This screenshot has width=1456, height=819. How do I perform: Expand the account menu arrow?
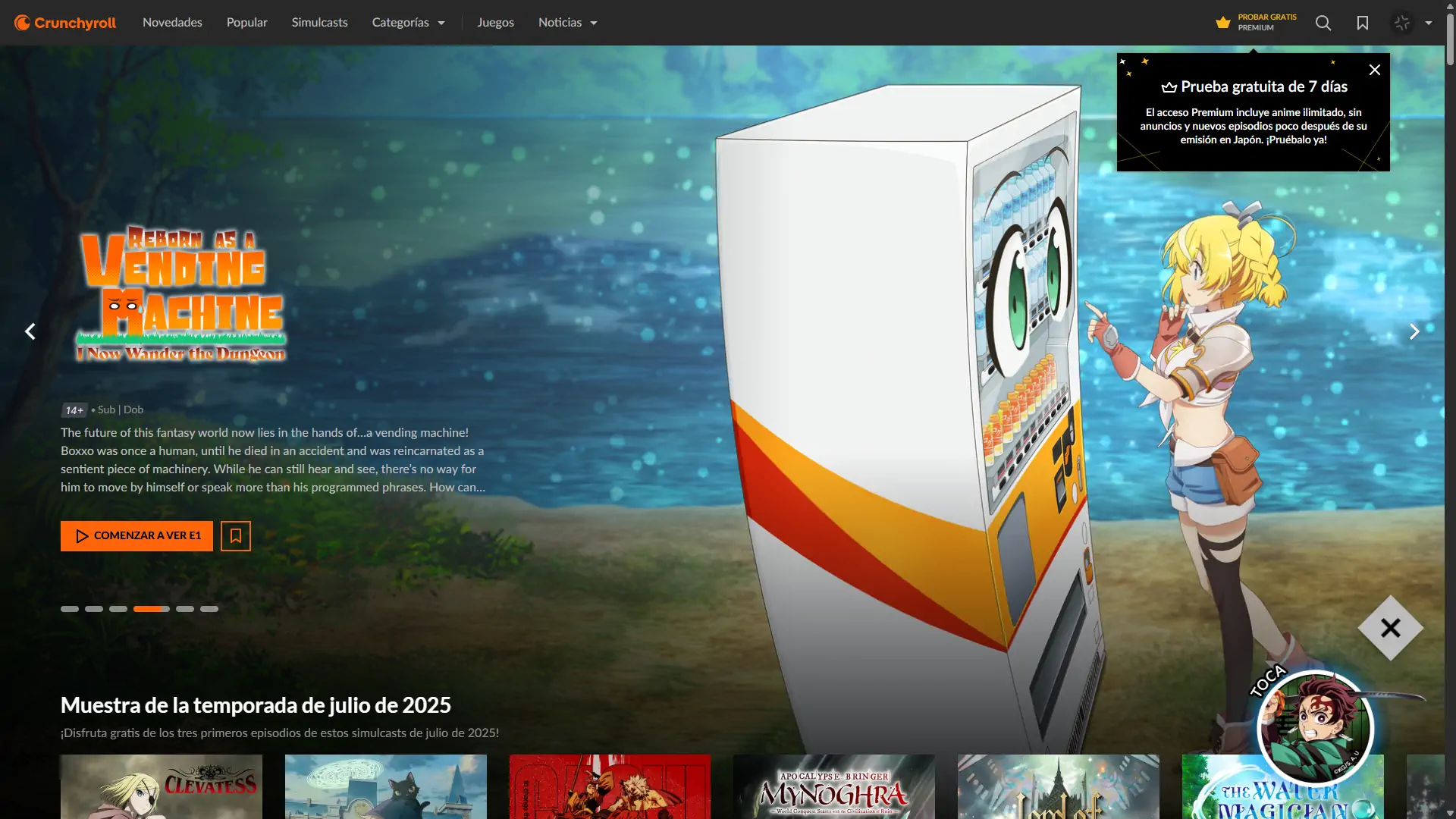1429,23
